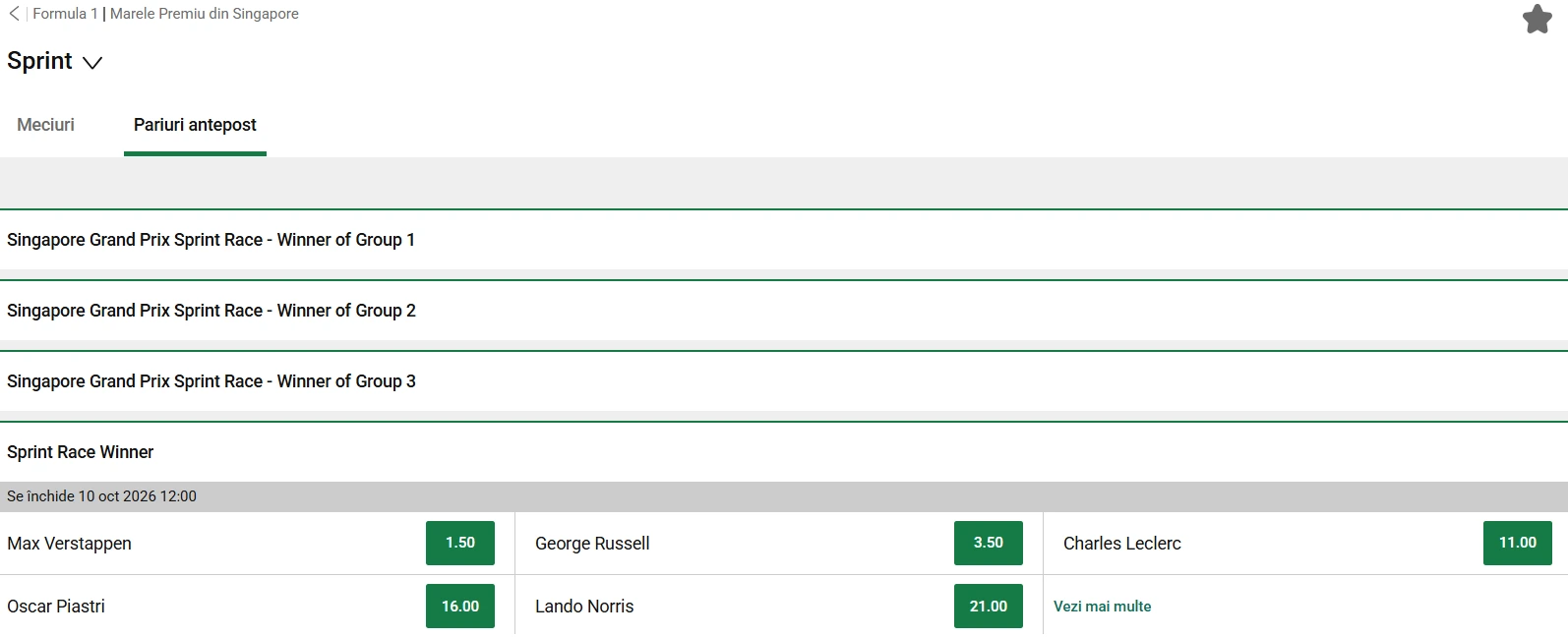The image size is (1568, 637).
Task: Pick Lando Norris odds 21.00
Action: click(x=989, y=606)
